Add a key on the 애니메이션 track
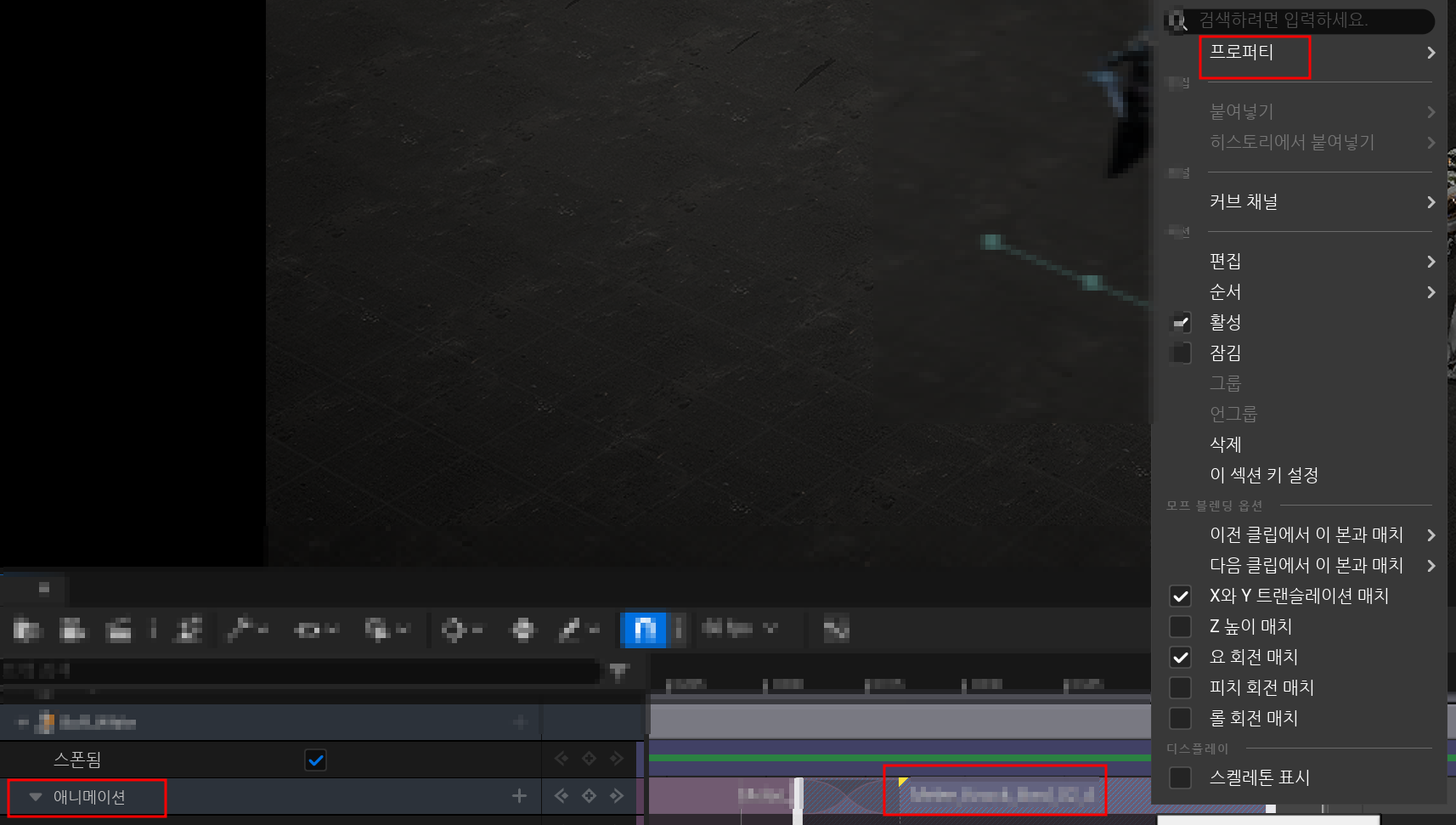The height and width of the screenshot is (825, 1456). [589, 796]
